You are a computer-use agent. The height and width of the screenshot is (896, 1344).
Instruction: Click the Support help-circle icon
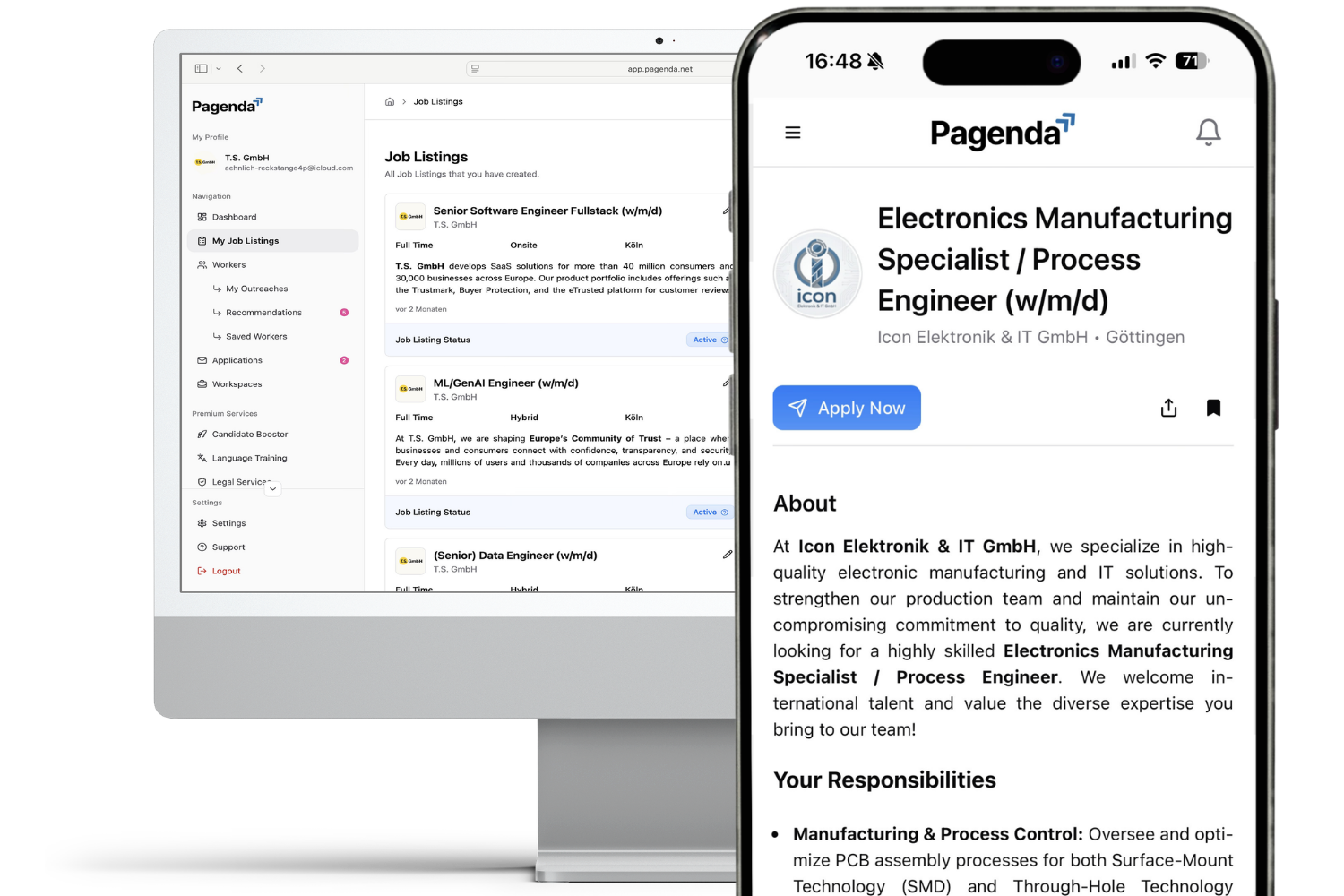(202, 547)
